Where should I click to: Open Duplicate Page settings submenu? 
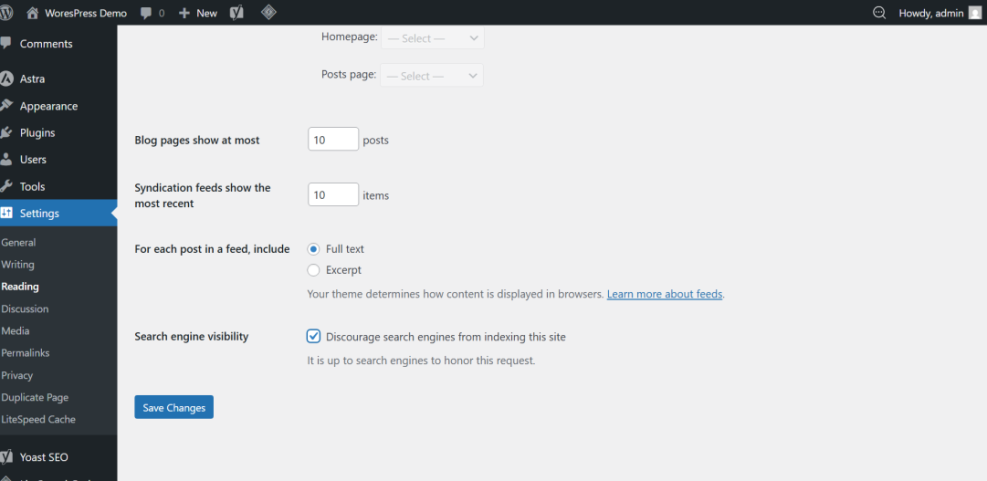click(x=35, y=397)
